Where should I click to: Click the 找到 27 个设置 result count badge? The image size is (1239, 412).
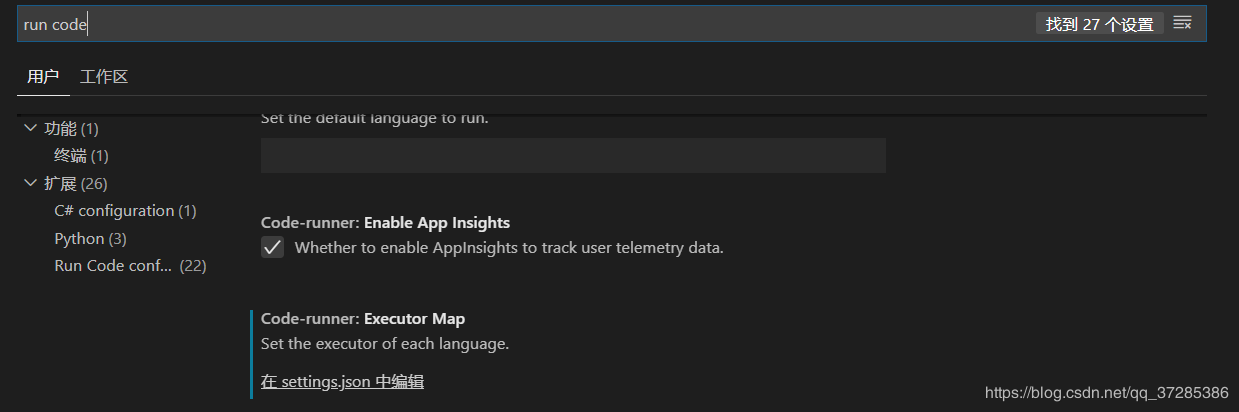tap(1099, 24)
